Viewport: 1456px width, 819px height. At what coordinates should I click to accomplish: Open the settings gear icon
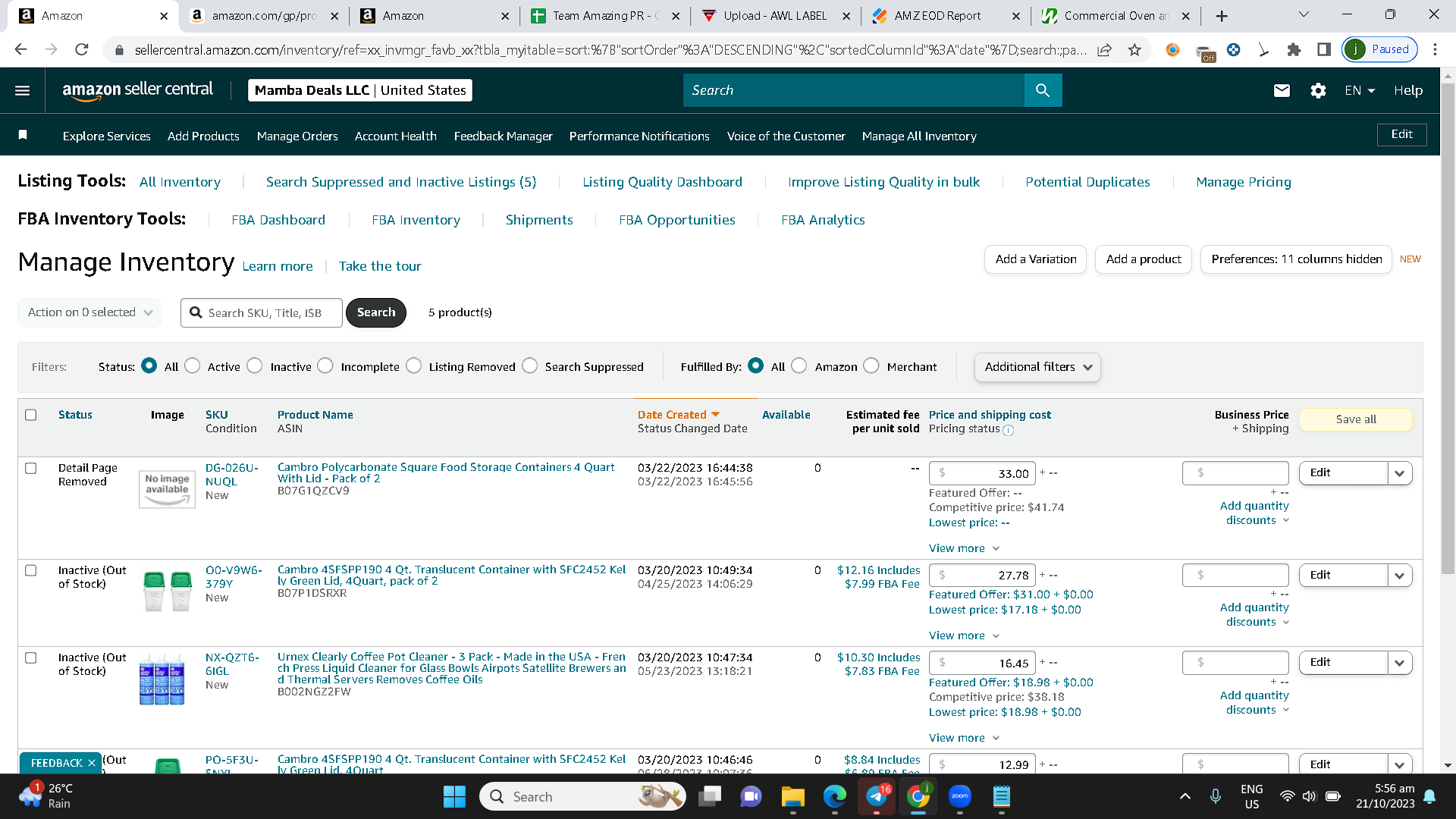click(x=1318, y=90)
